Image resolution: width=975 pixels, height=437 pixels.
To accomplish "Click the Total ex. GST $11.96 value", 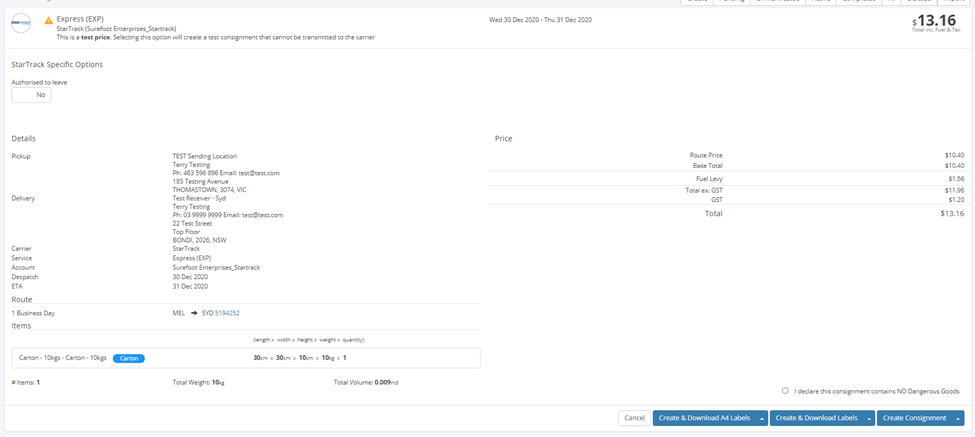I will [x=953, y=190].
